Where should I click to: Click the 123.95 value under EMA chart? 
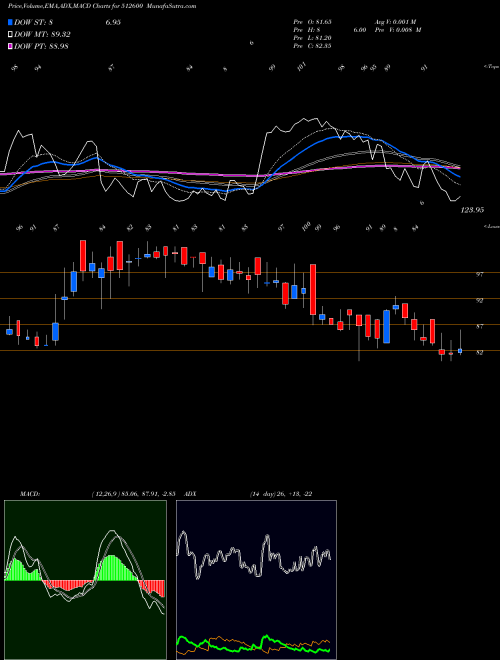pyautogui.click(x=472, y=210)
